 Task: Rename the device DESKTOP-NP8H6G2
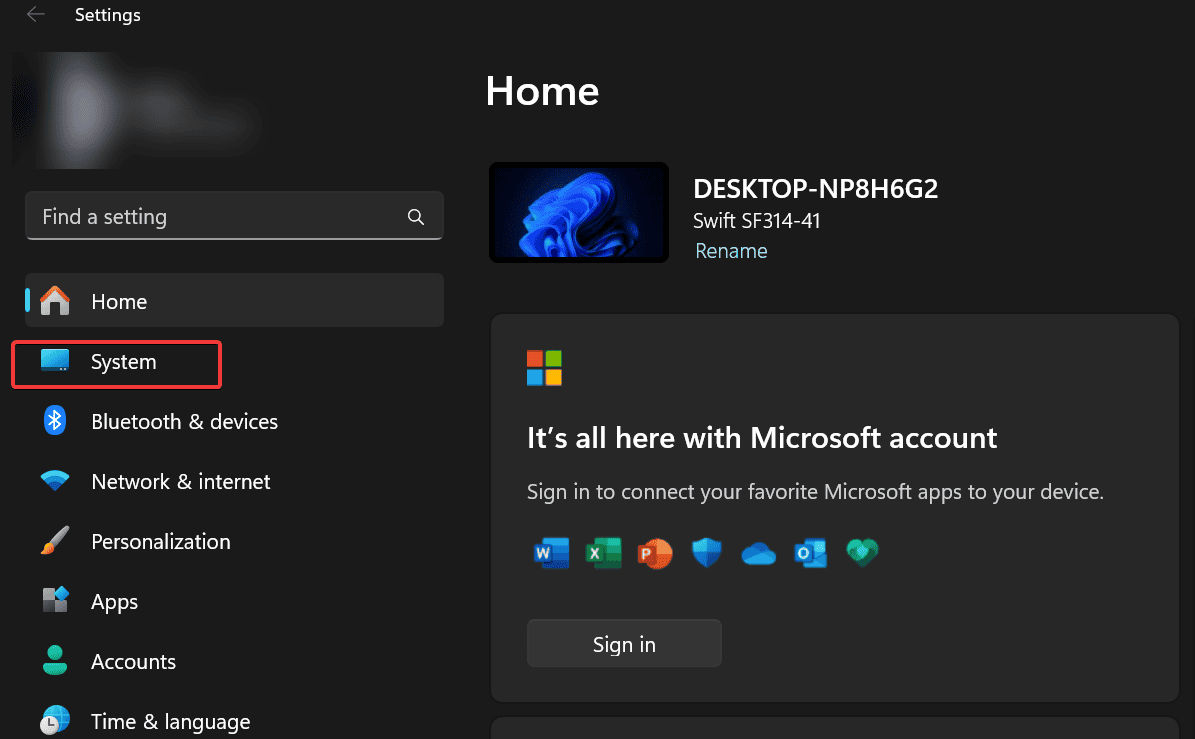click(x=731, y=251)
